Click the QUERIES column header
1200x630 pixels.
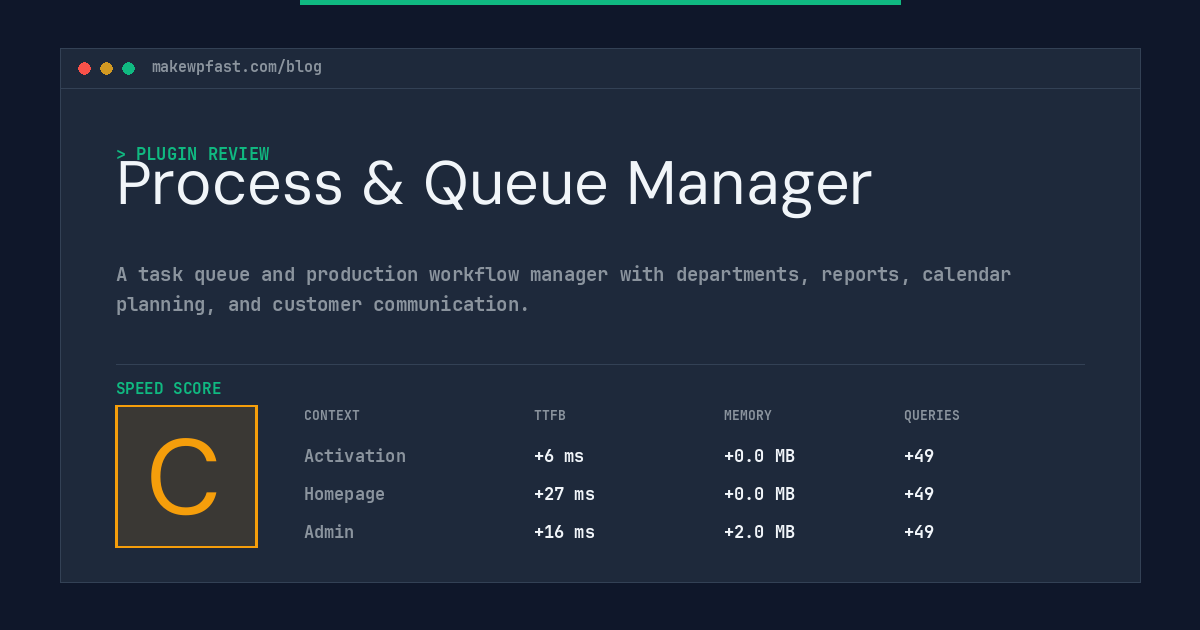click(932, 416)
